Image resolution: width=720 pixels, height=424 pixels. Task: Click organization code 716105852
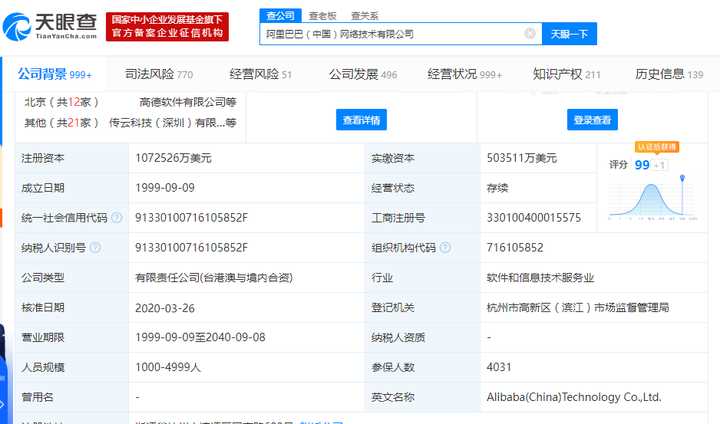coord(515,248)
